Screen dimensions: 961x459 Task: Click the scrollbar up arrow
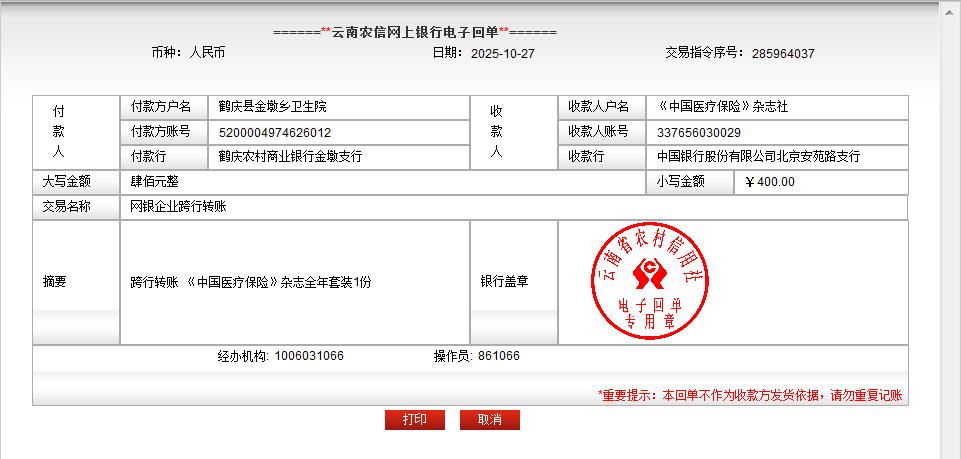tap(951, 7)
